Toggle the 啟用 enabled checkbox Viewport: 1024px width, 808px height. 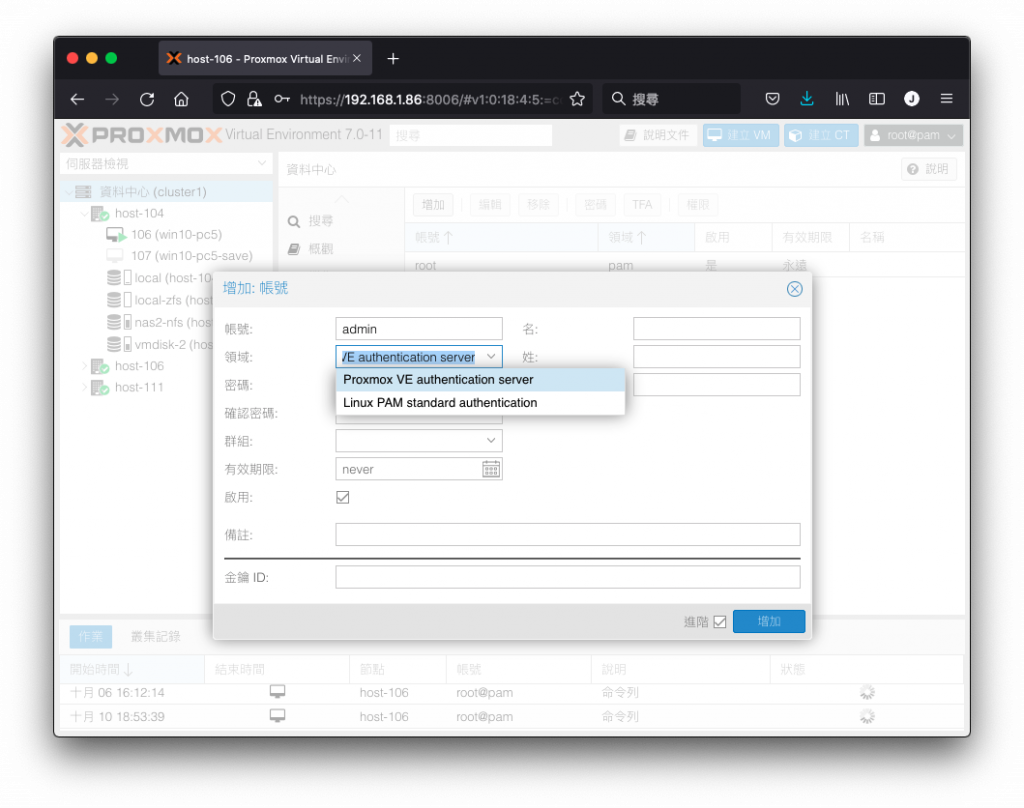click(x=342, y=497)
